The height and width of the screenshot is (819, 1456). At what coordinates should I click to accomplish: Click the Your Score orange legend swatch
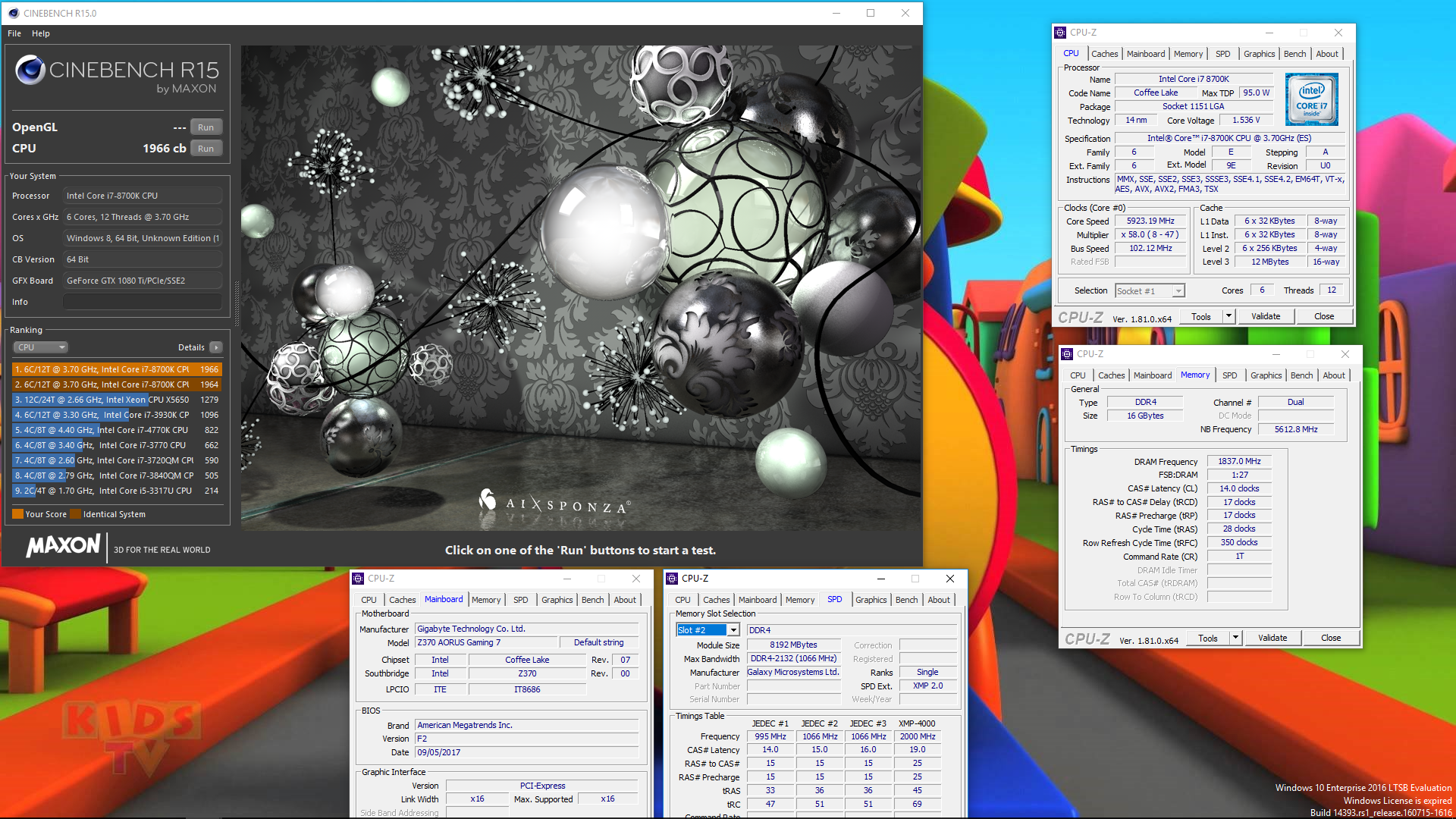(x=17, y=514)
